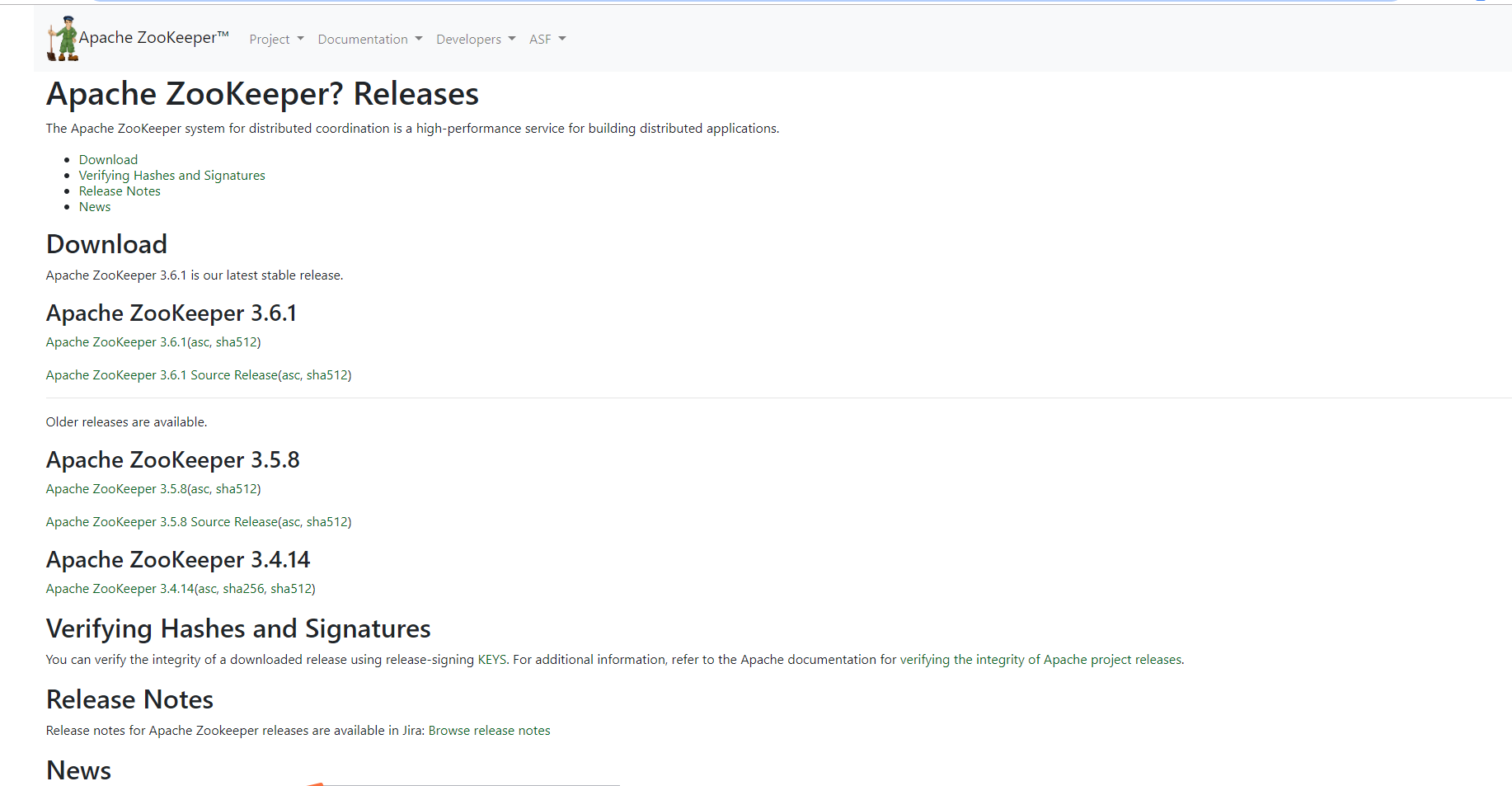Viewport: 1512px width, 786px height.
Task: Open sha512 hash for ZooKeeper 3.4.14
Action: 290,589
